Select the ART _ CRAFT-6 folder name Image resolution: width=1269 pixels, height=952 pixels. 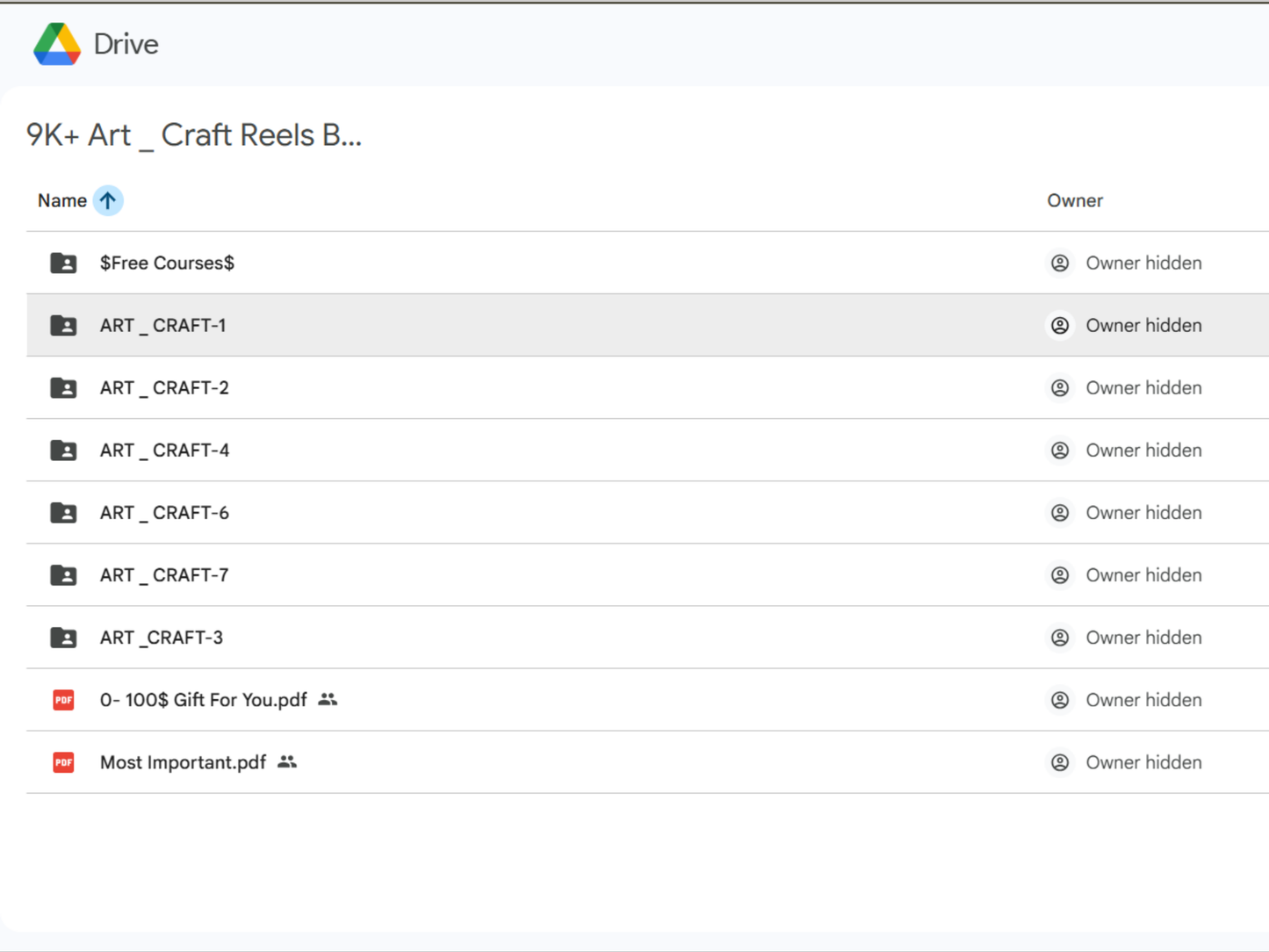(164, 512)
